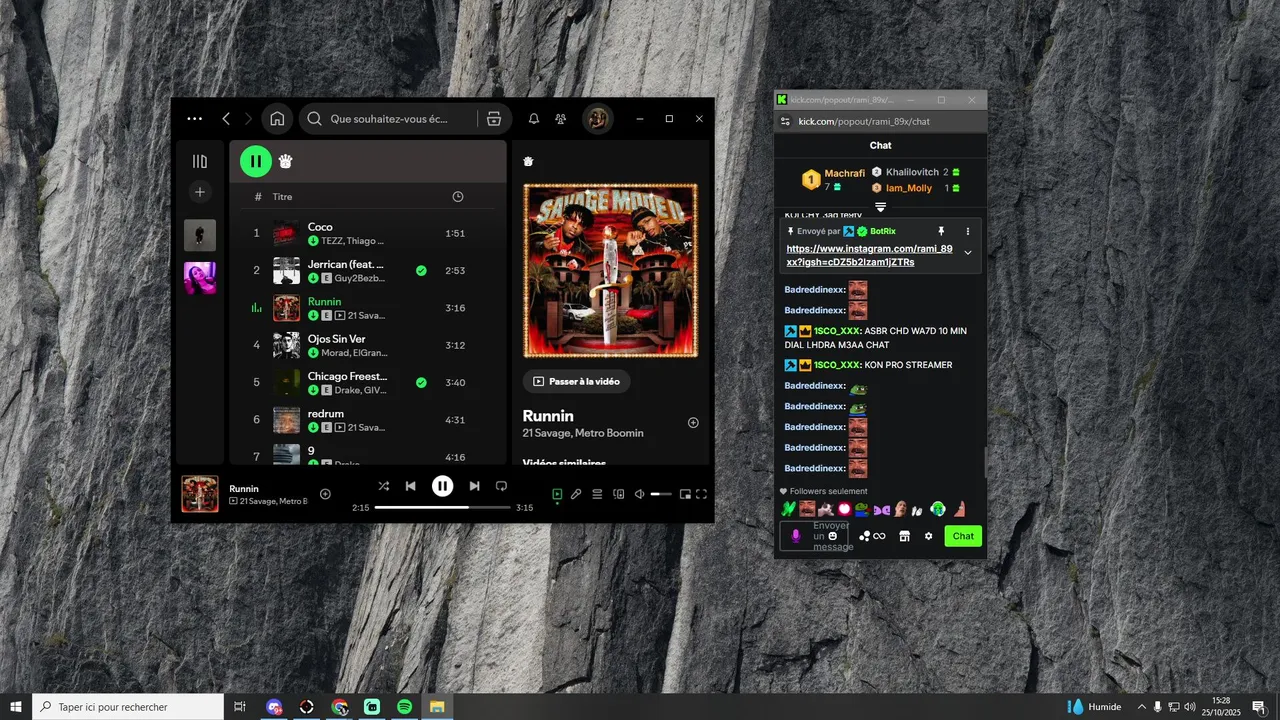Open artist link 21 Savage, Metro Boomin
Image resolution: width=1280 pixels, height=720 pixels.
pyautogui.click(x=583, y=433)
